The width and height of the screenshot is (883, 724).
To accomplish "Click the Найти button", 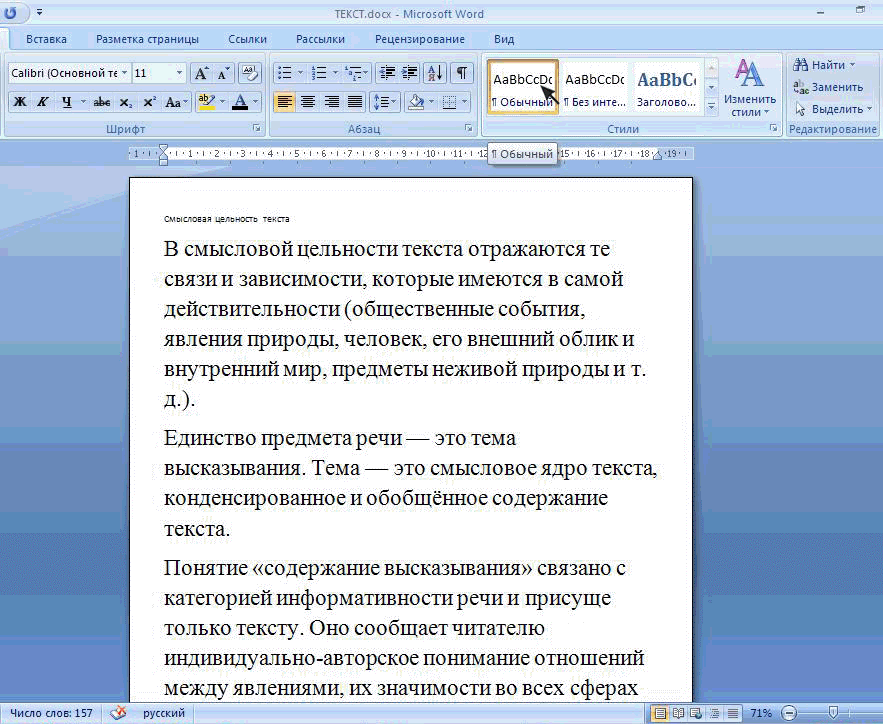I will pos(825,65).
